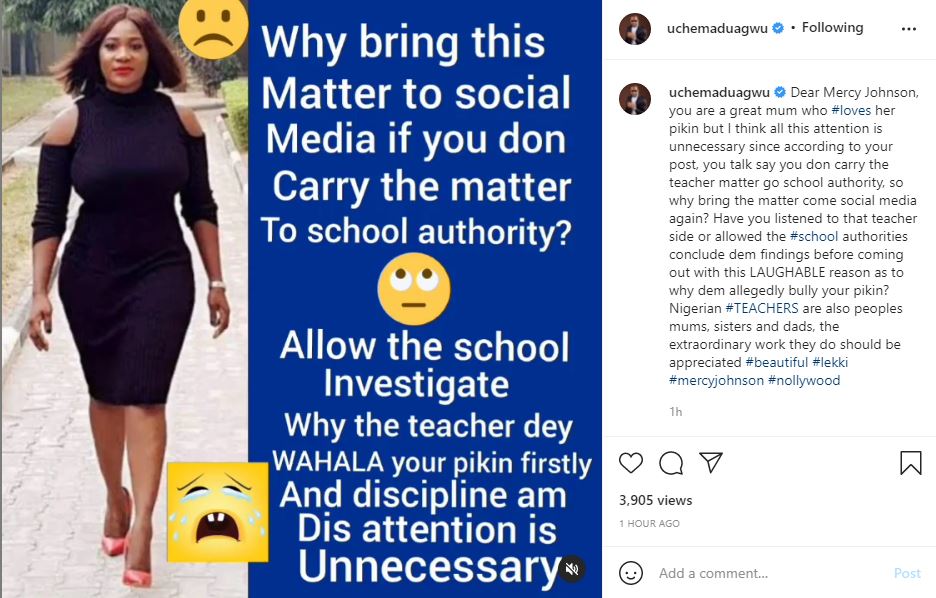Focus the Add a comment field

click(770, 573)
